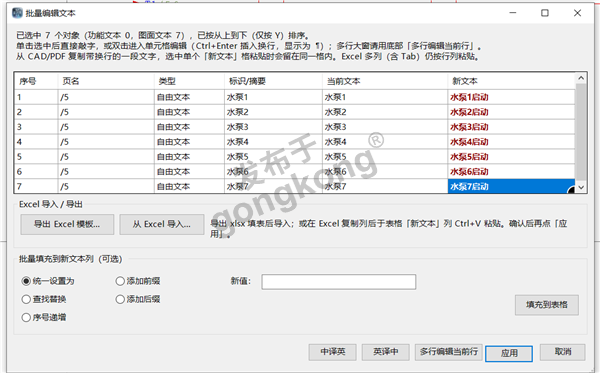Click the table scrollbar down arrow
The image size is (600, 373).
(x=581, y=187)
